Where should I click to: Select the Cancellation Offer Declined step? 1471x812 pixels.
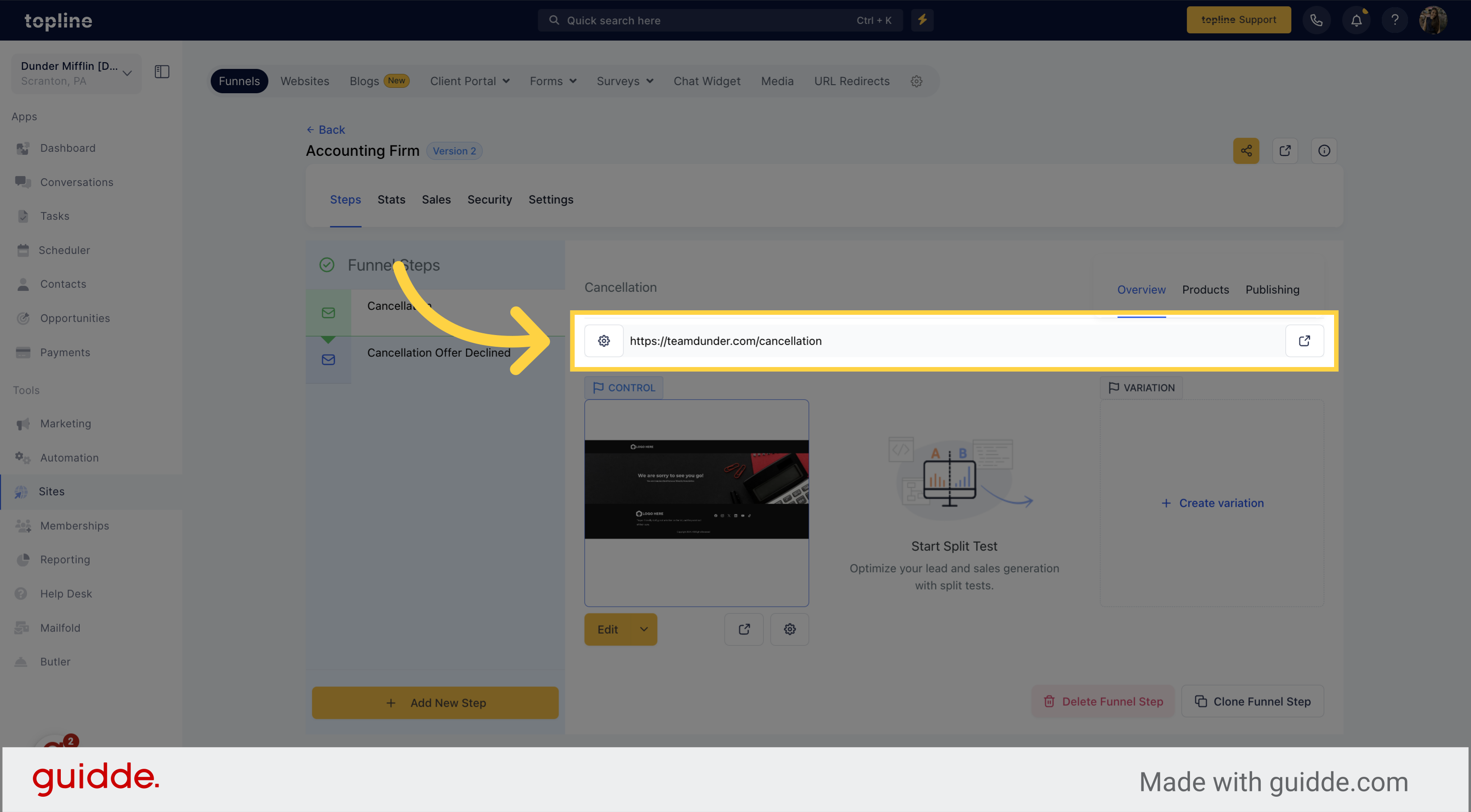pos(439,353)
